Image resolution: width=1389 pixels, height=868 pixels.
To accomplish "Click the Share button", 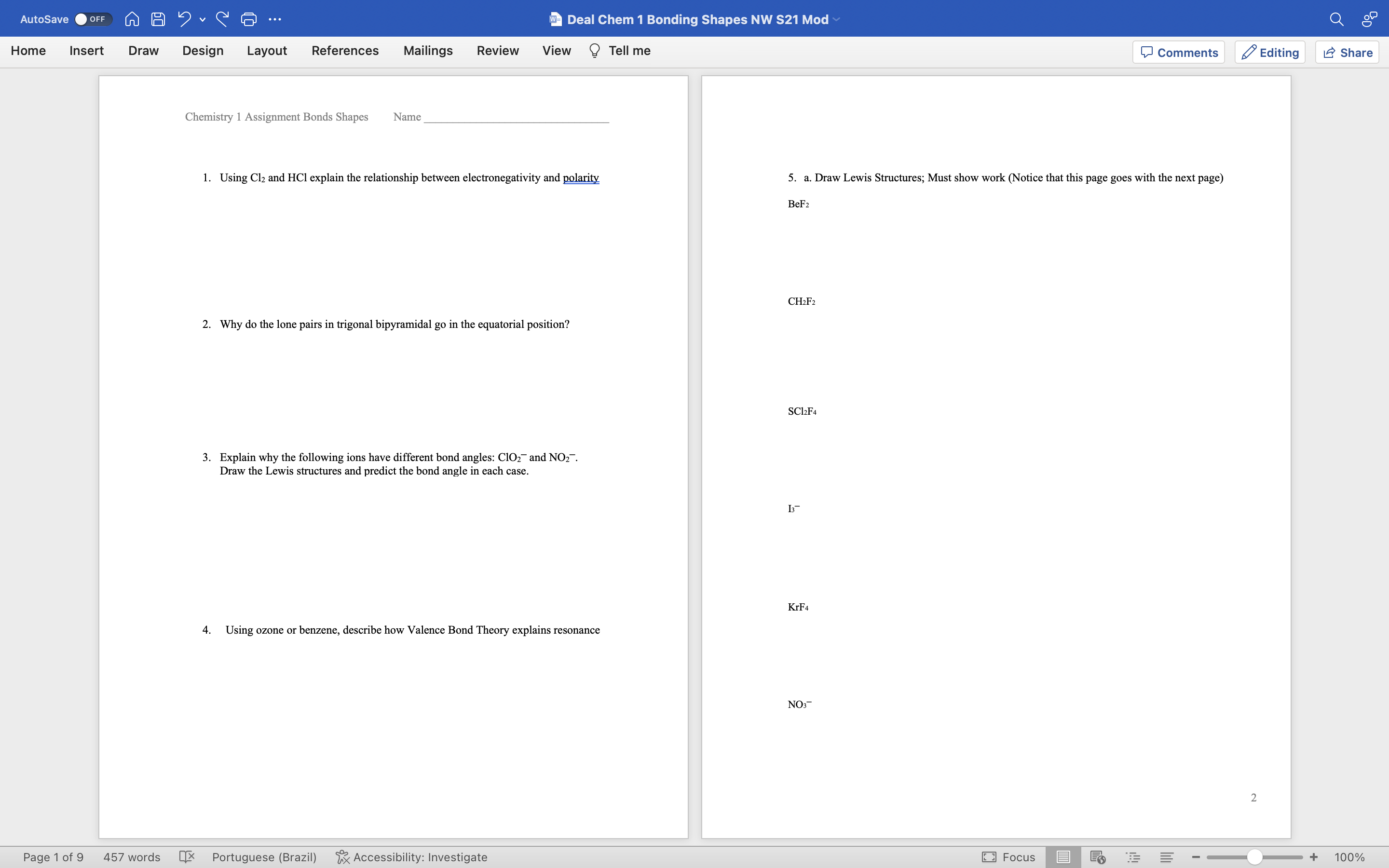I will (x=1347, y=52).
